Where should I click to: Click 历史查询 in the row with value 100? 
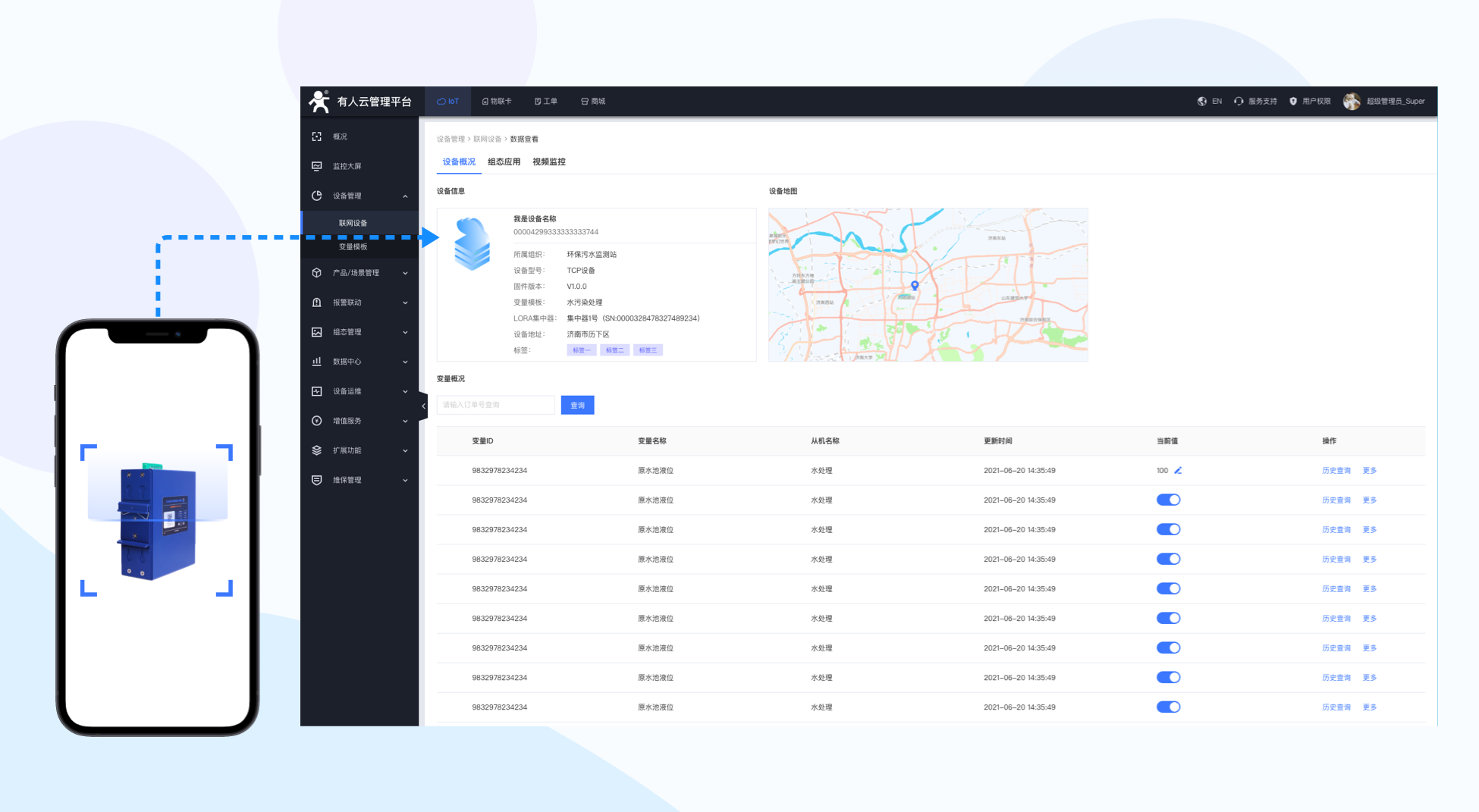pyautogui.click(x=1336, y=470)
